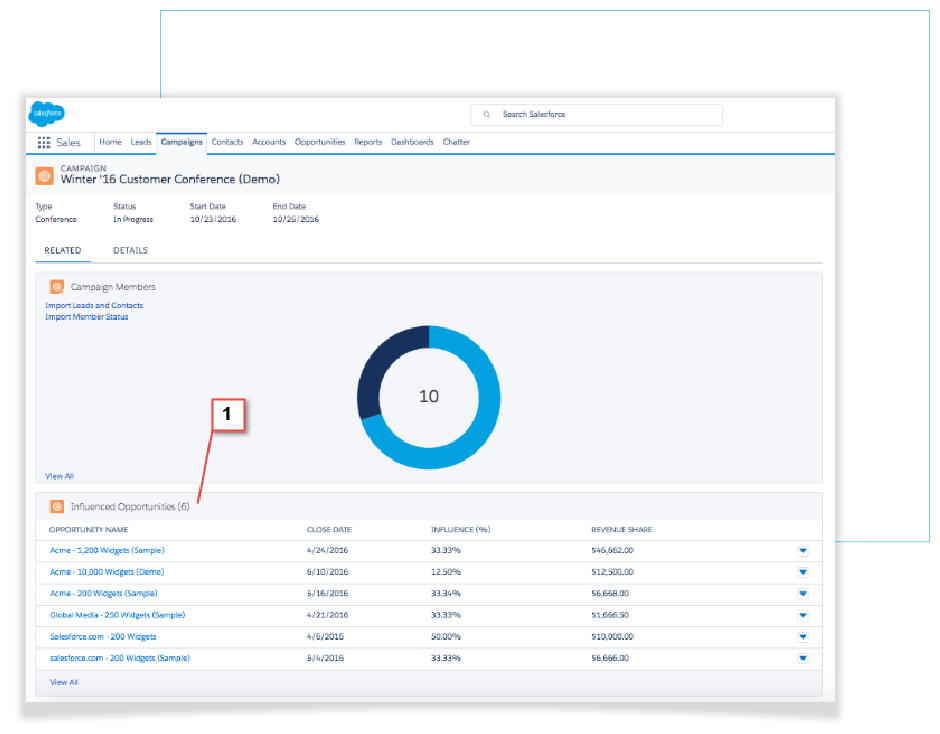Screen dimensions: 940x734
Task: Click the 12.50% influence value
Action: (x=446, y=572)
